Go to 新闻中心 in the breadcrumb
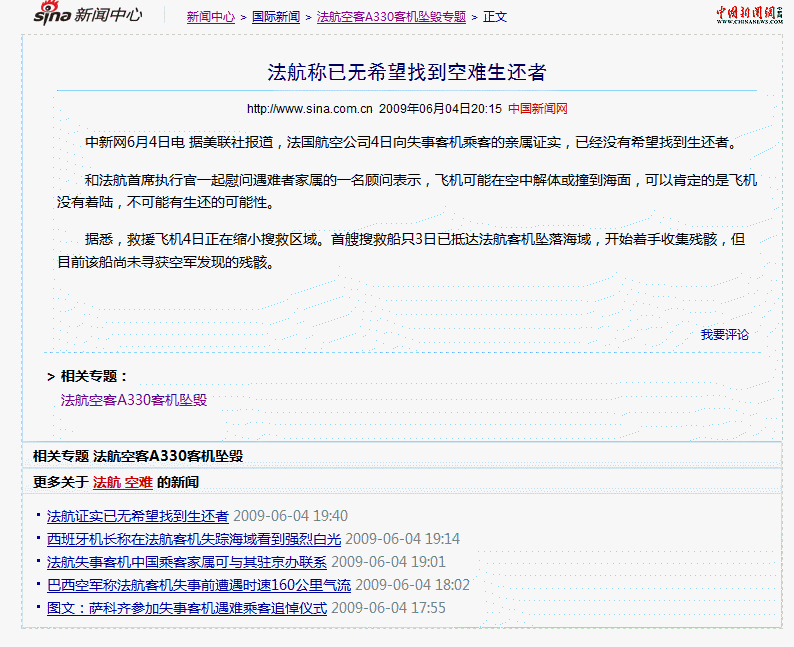 tap(210, 17)
